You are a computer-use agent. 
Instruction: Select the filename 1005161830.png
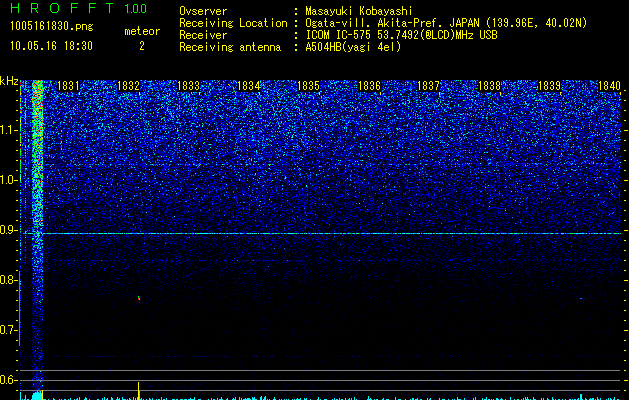pos(52,26)
